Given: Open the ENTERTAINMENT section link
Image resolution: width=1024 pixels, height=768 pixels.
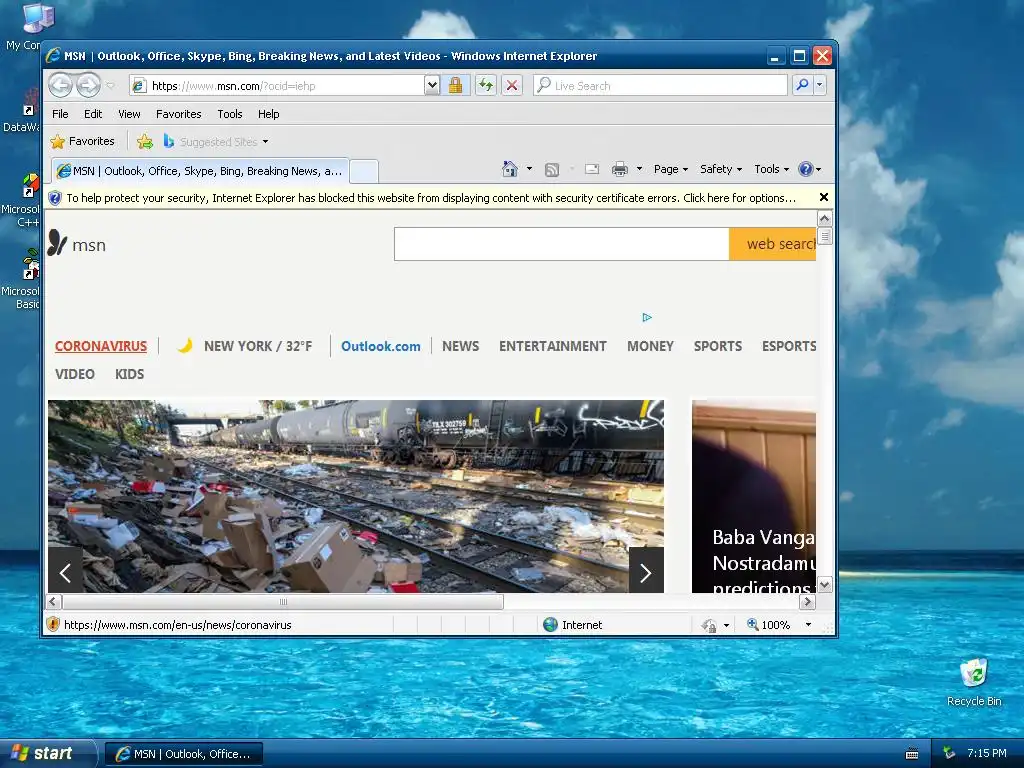Looking at the screenshot, I should tap(552, 346).
